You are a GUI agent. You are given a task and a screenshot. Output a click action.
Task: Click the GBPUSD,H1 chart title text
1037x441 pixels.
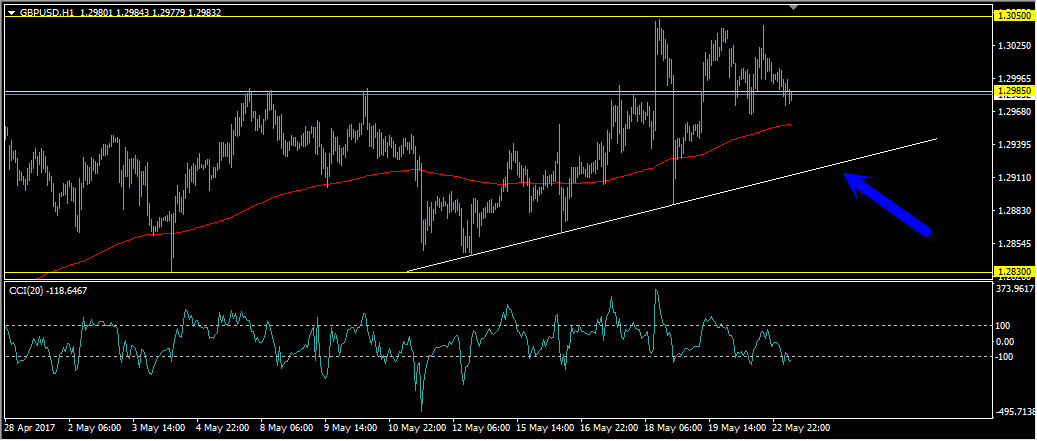click(x=47, y=12)
